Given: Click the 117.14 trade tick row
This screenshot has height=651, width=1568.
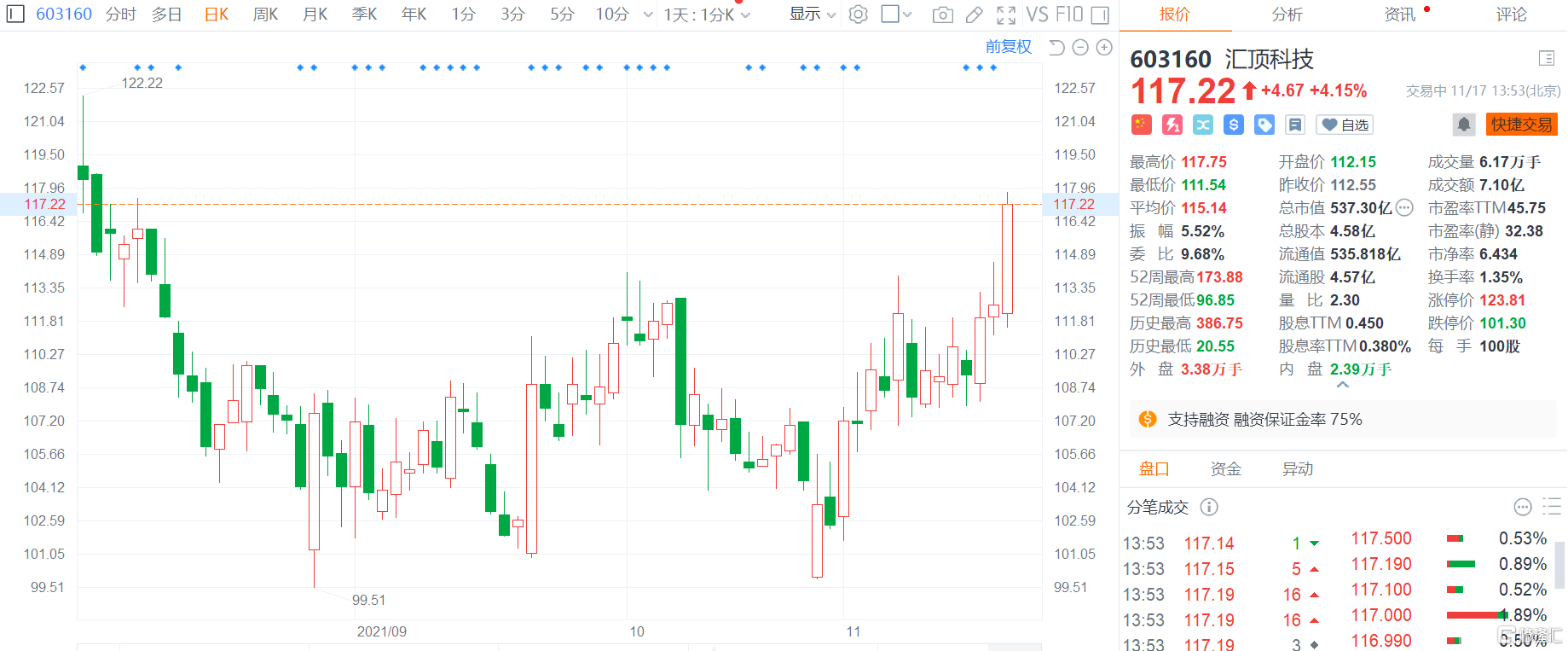Looking at the screenshot, I should pyautogui.click(x=1221, y=543).
